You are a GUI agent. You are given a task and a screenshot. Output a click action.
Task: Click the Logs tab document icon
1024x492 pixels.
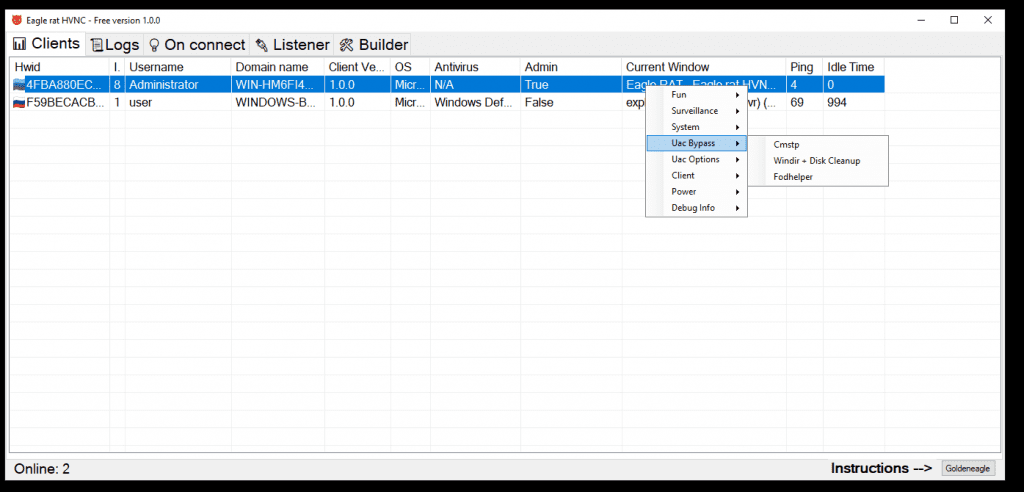coord(96,45)
